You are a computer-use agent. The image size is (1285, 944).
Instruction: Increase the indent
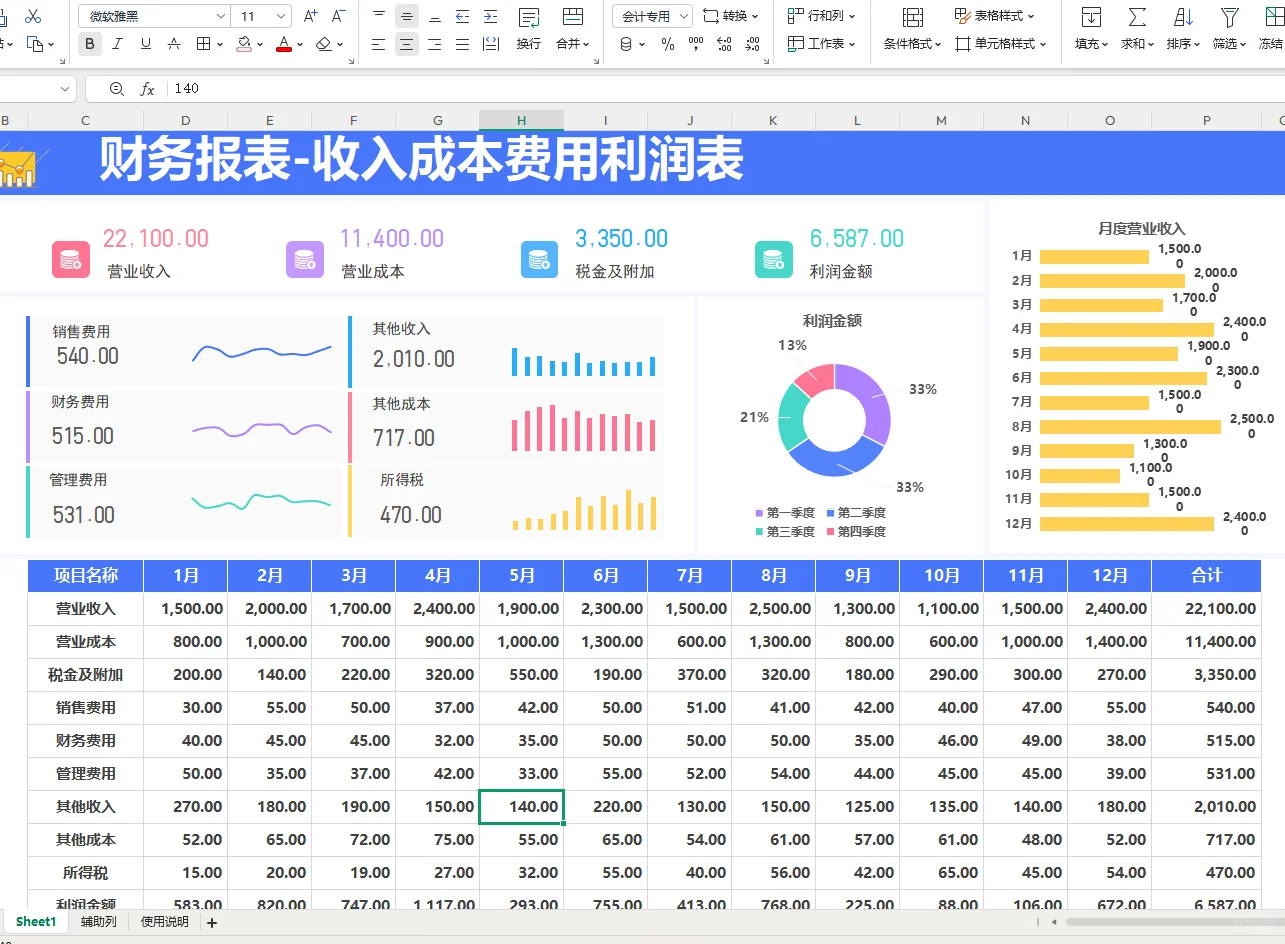[490, 16]
